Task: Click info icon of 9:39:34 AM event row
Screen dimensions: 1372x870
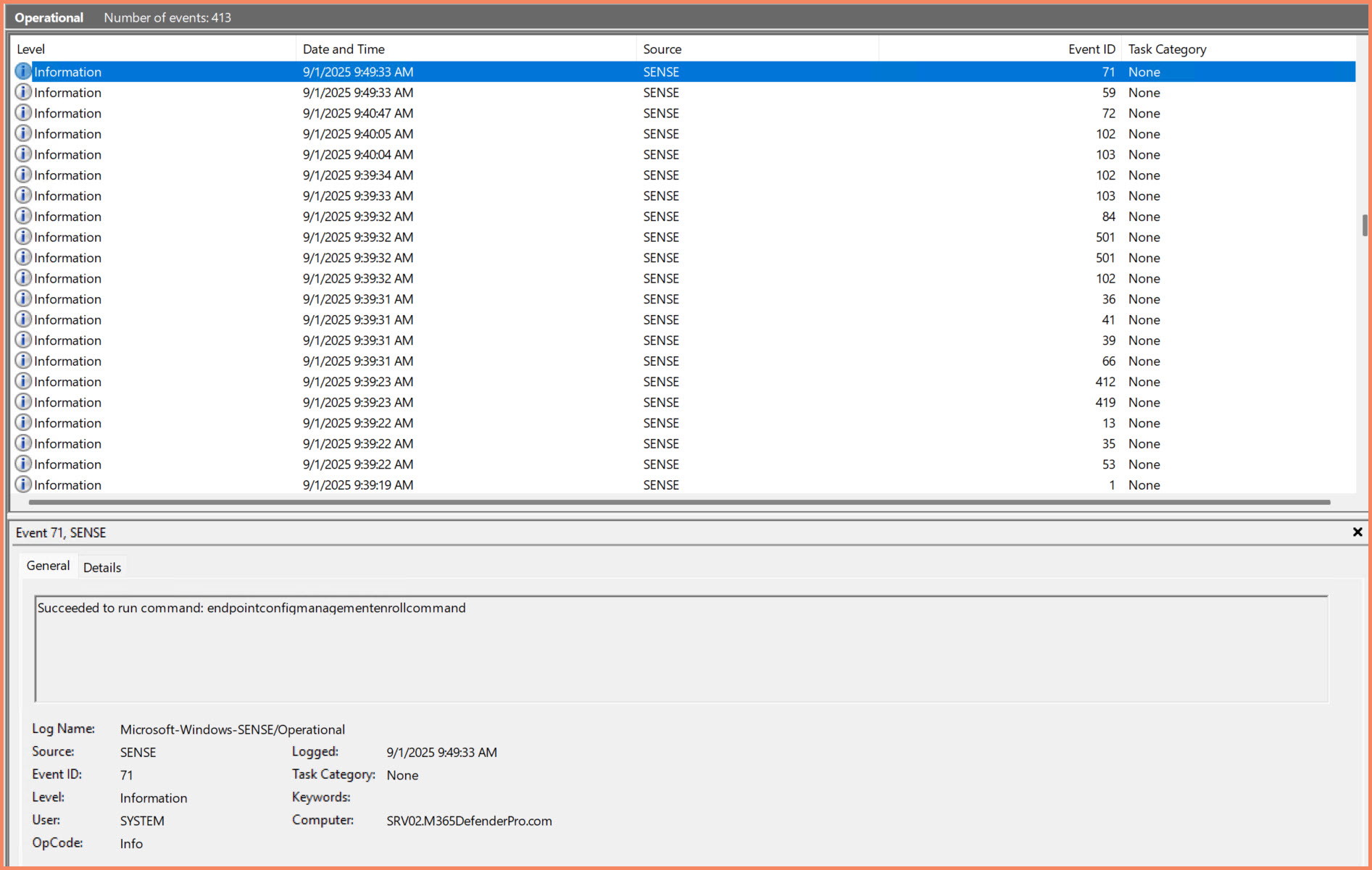Action: (x=23, y=175)
